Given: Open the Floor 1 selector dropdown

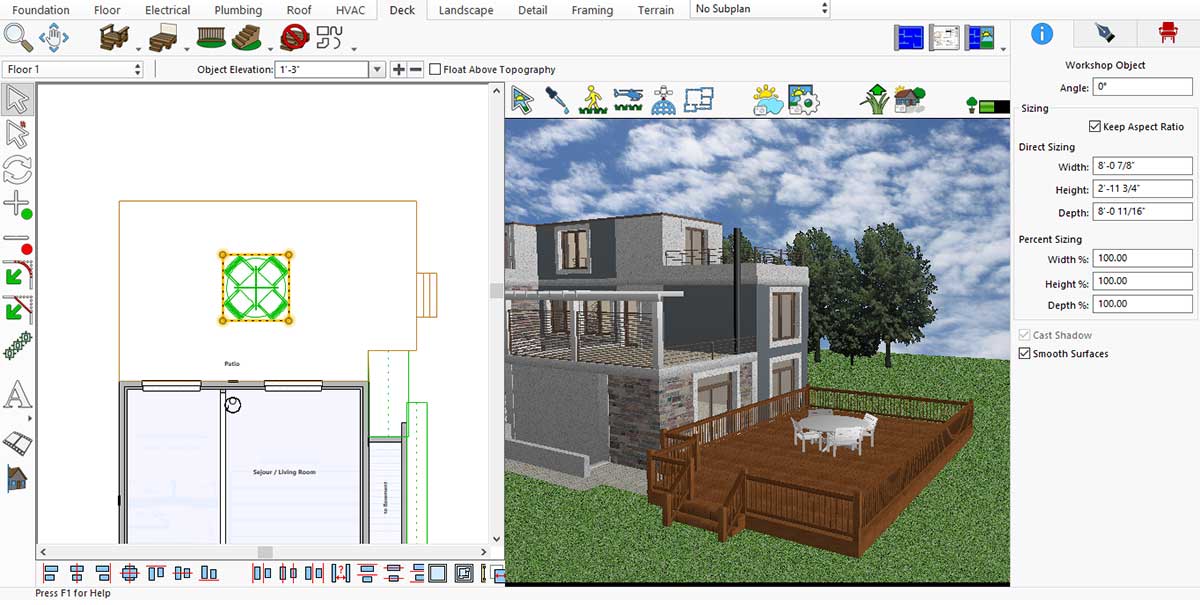Looking at the screenshot, I should click(x=74, y=70).
